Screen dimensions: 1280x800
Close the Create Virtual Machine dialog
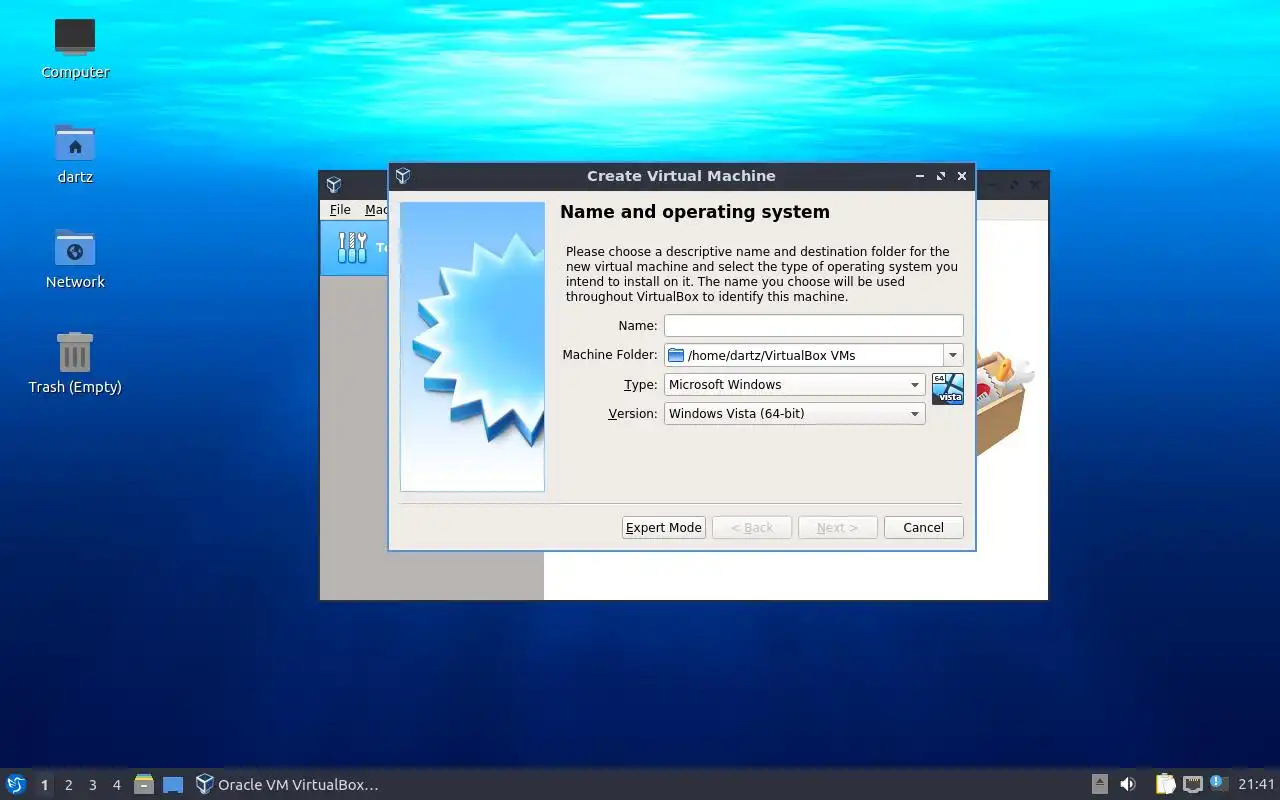[962, 176]
